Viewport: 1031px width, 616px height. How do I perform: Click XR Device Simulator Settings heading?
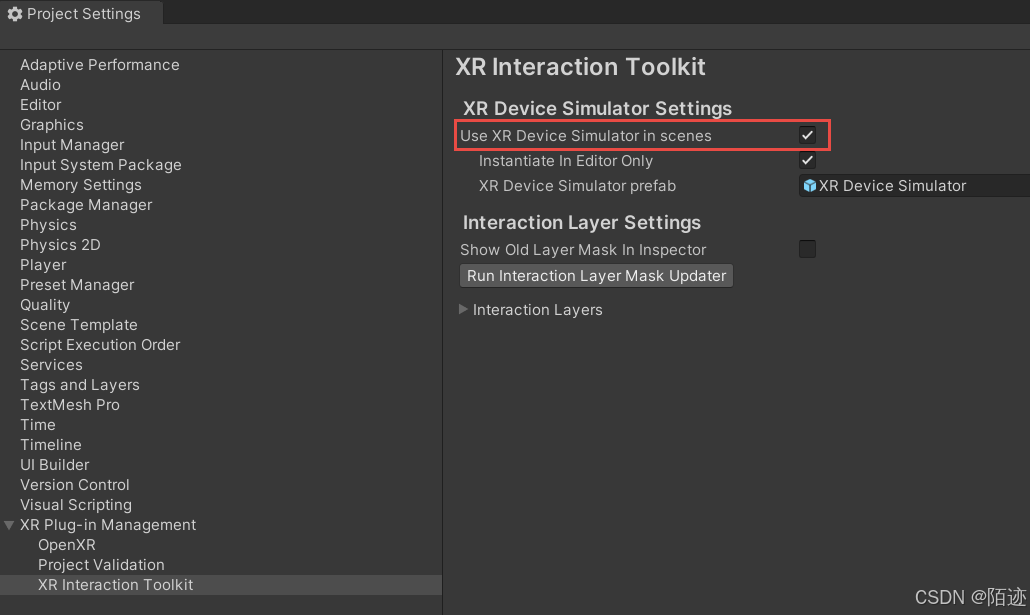[597, 108]
